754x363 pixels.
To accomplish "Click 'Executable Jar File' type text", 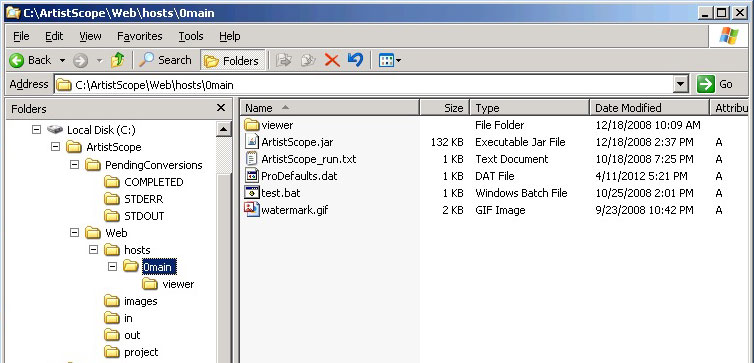I will 520,142.
